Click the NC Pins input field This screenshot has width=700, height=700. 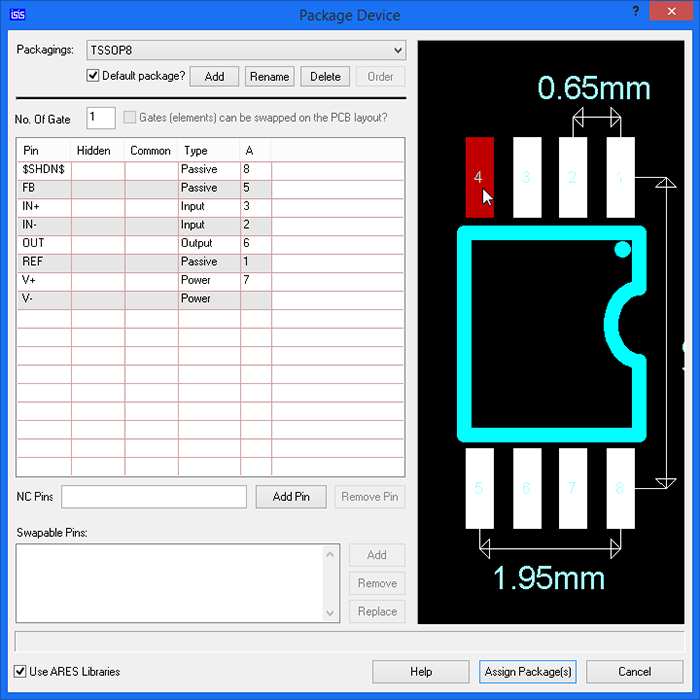(154, 497)
